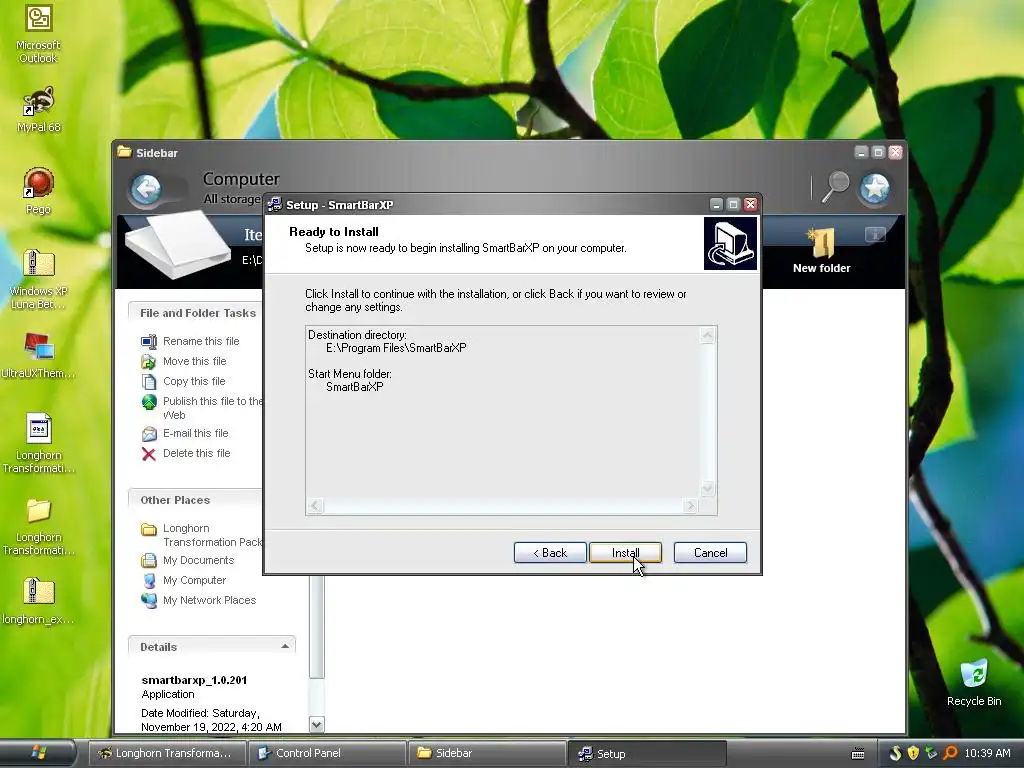Click the keyboard icon in taskbar
Image resolution: width=1024 pixels, height=768 pixels.
pos(858,754)
